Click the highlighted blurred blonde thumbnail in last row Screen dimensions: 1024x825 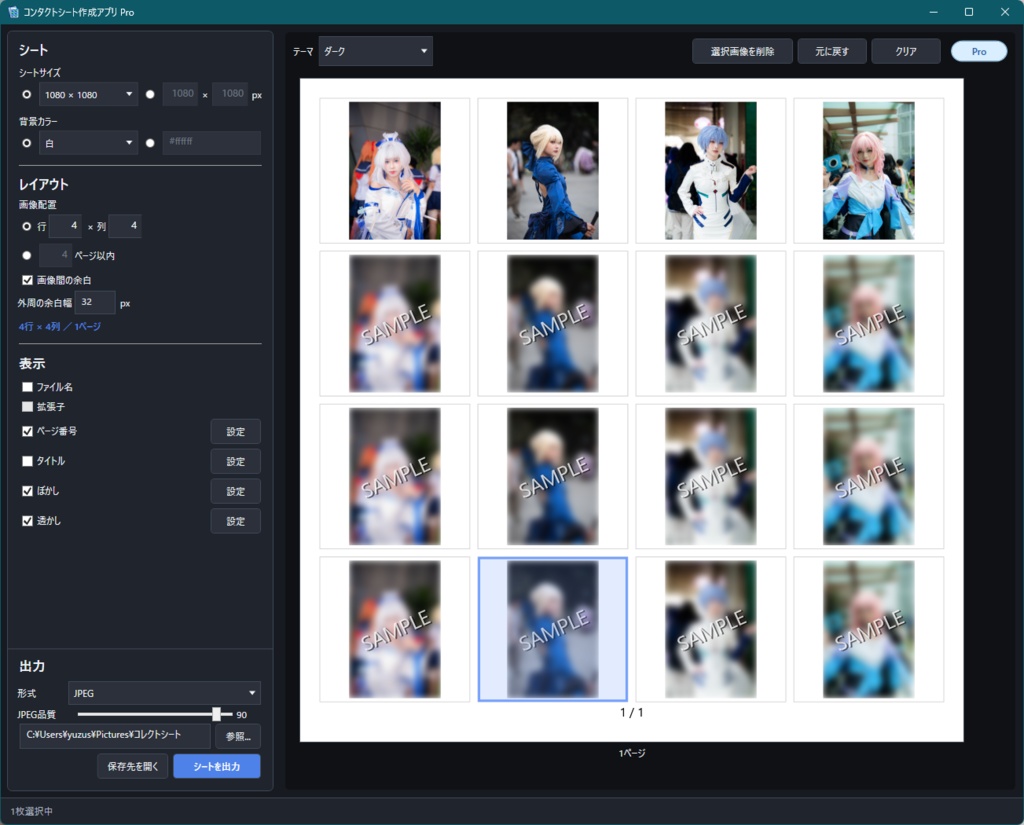coord(552,629)
